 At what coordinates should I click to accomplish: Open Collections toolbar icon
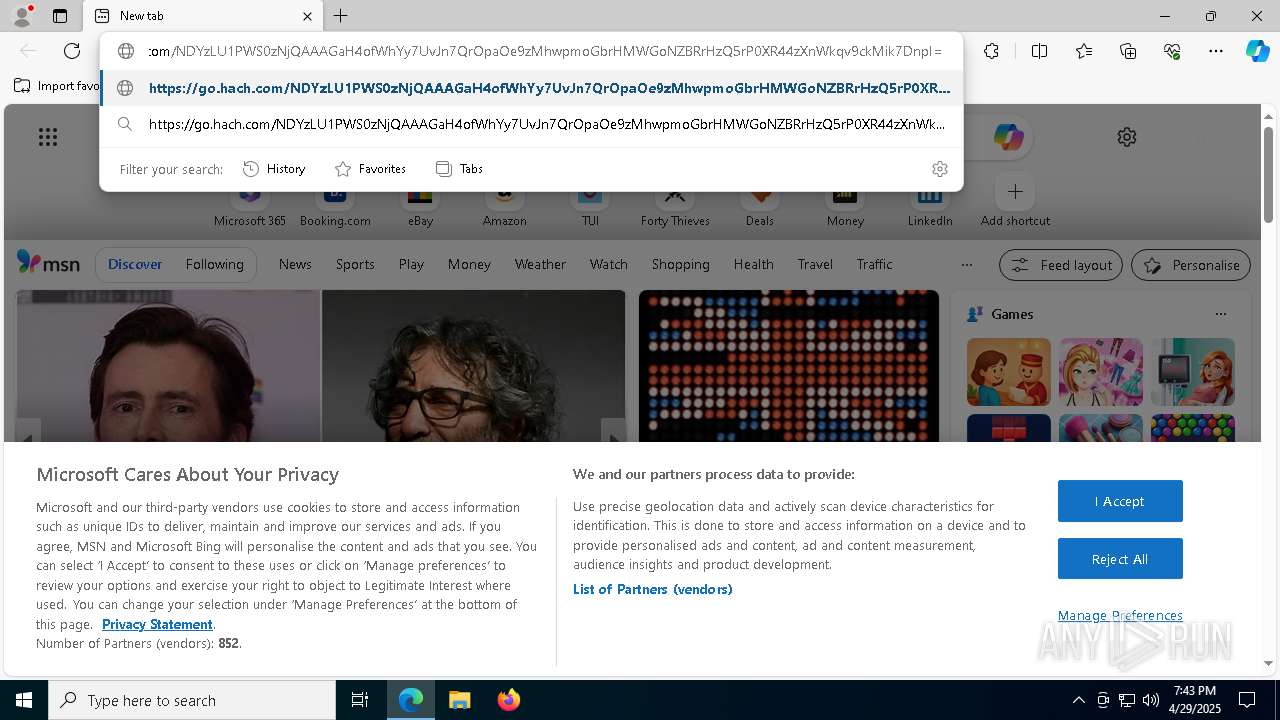pos(1128,51)
